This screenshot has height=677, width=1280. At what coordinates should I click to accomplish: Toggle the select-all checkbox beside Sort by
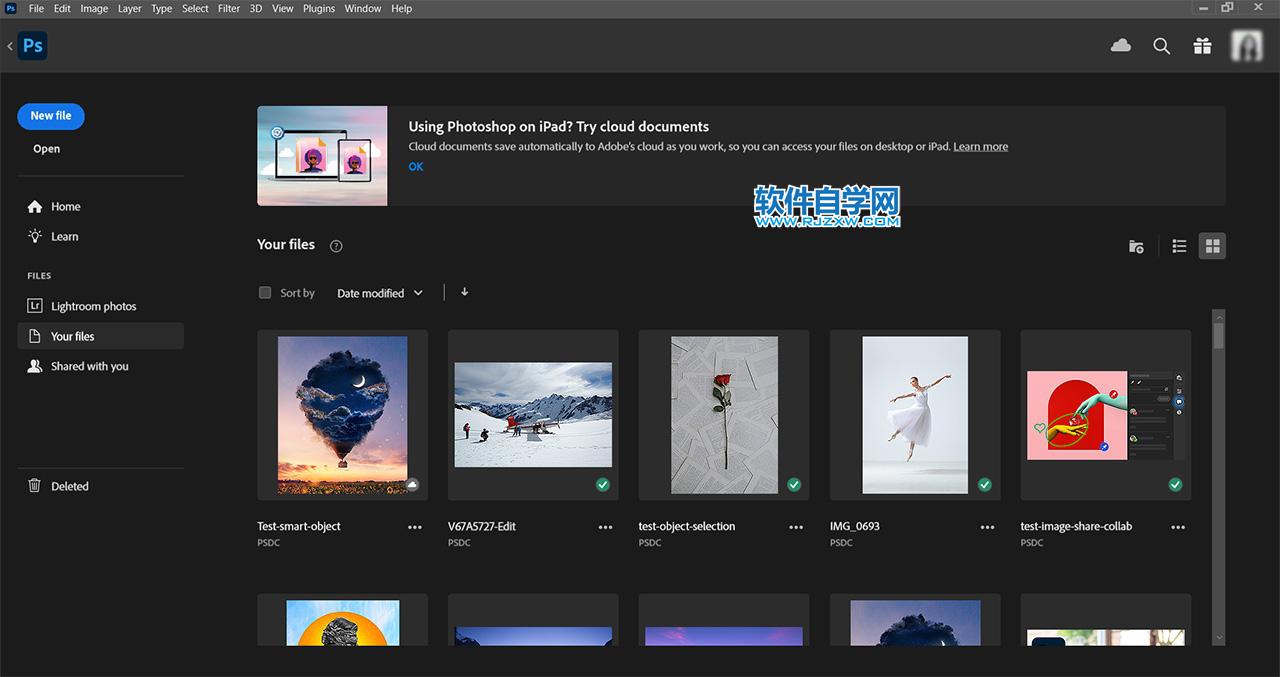tap(265, 293)
